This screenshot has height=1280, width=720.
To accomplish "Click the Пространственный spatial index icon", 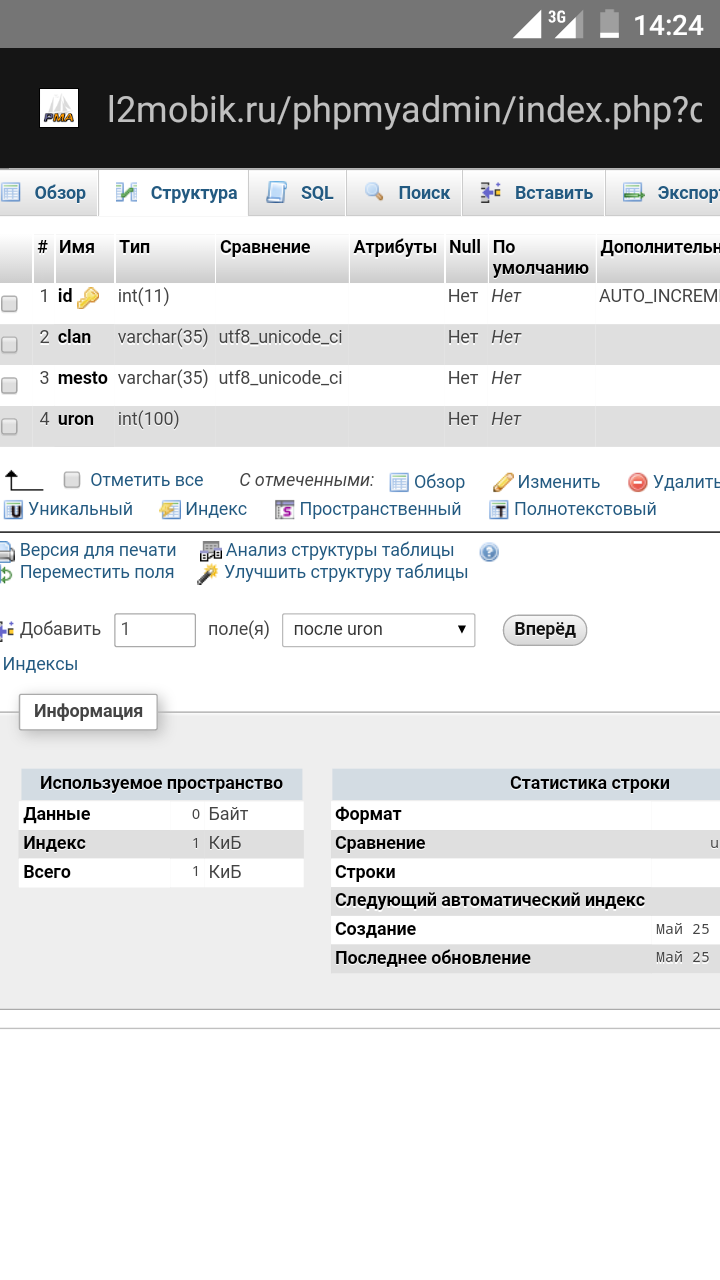I will (285, 510).
